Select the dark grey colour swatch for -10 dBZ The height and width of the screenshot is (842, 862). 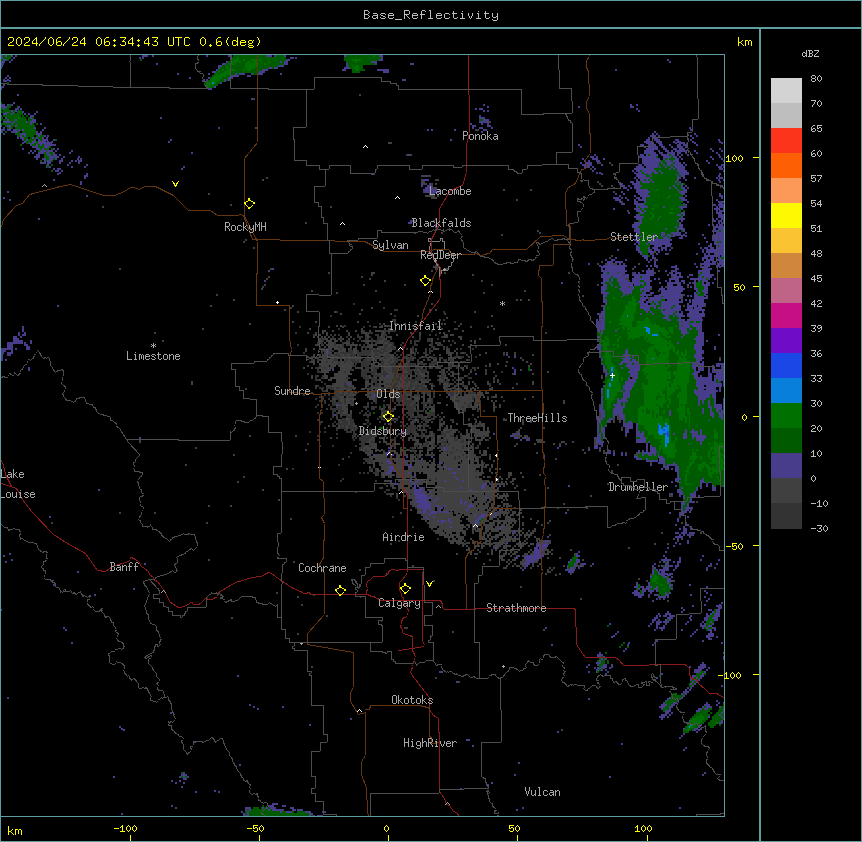[x=786, y=516]
